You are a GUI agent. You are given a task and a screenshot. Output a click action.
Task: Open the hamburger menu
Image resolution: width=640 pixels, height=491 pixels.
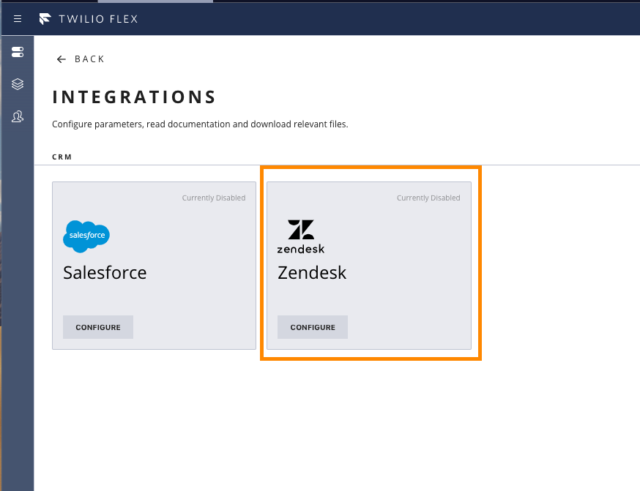[x=18, y=19]
